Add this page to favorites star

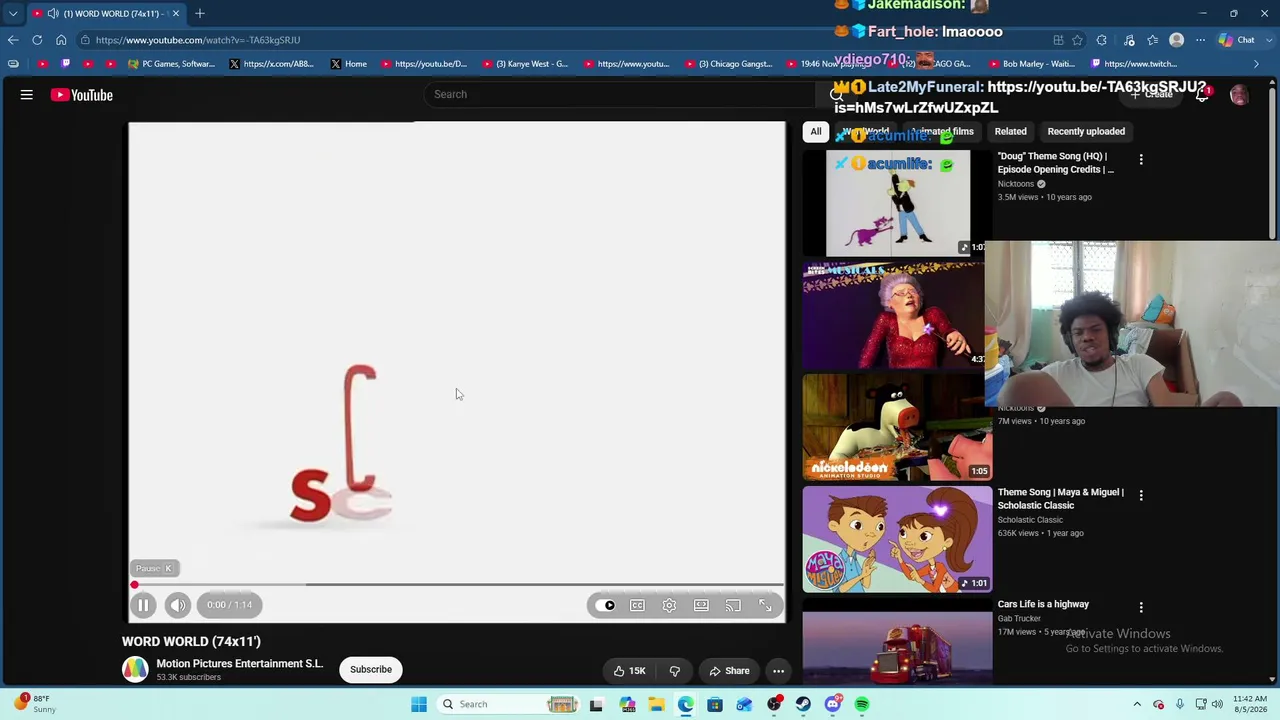(x=1077, y=40)
